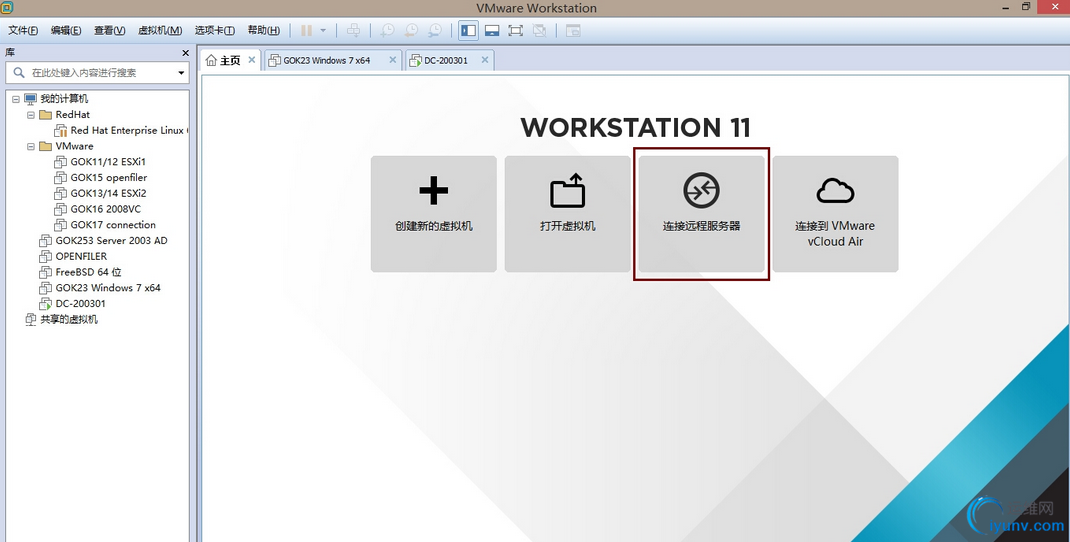Close the 主页 tab
1070x542 pixels.
coord(252,60)
